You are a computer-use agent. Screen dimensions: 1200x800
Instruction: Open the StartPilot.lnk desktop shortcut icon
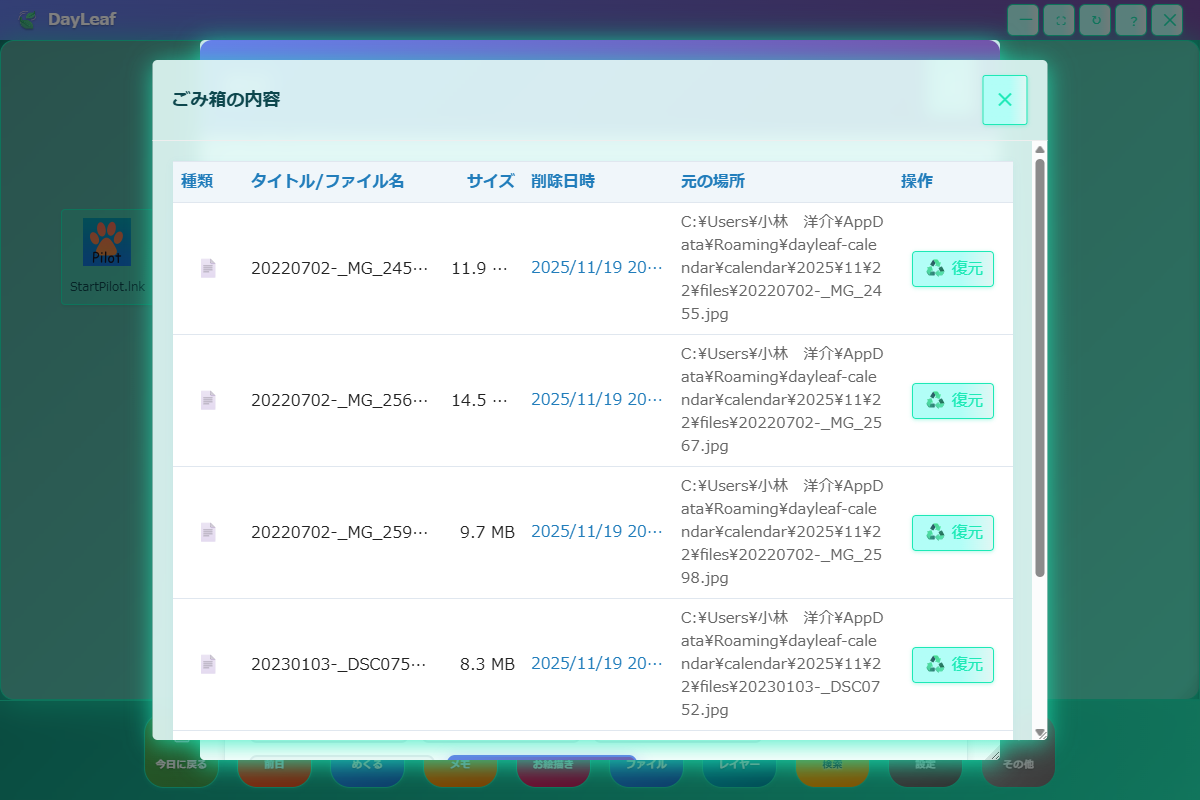point(106,243)
